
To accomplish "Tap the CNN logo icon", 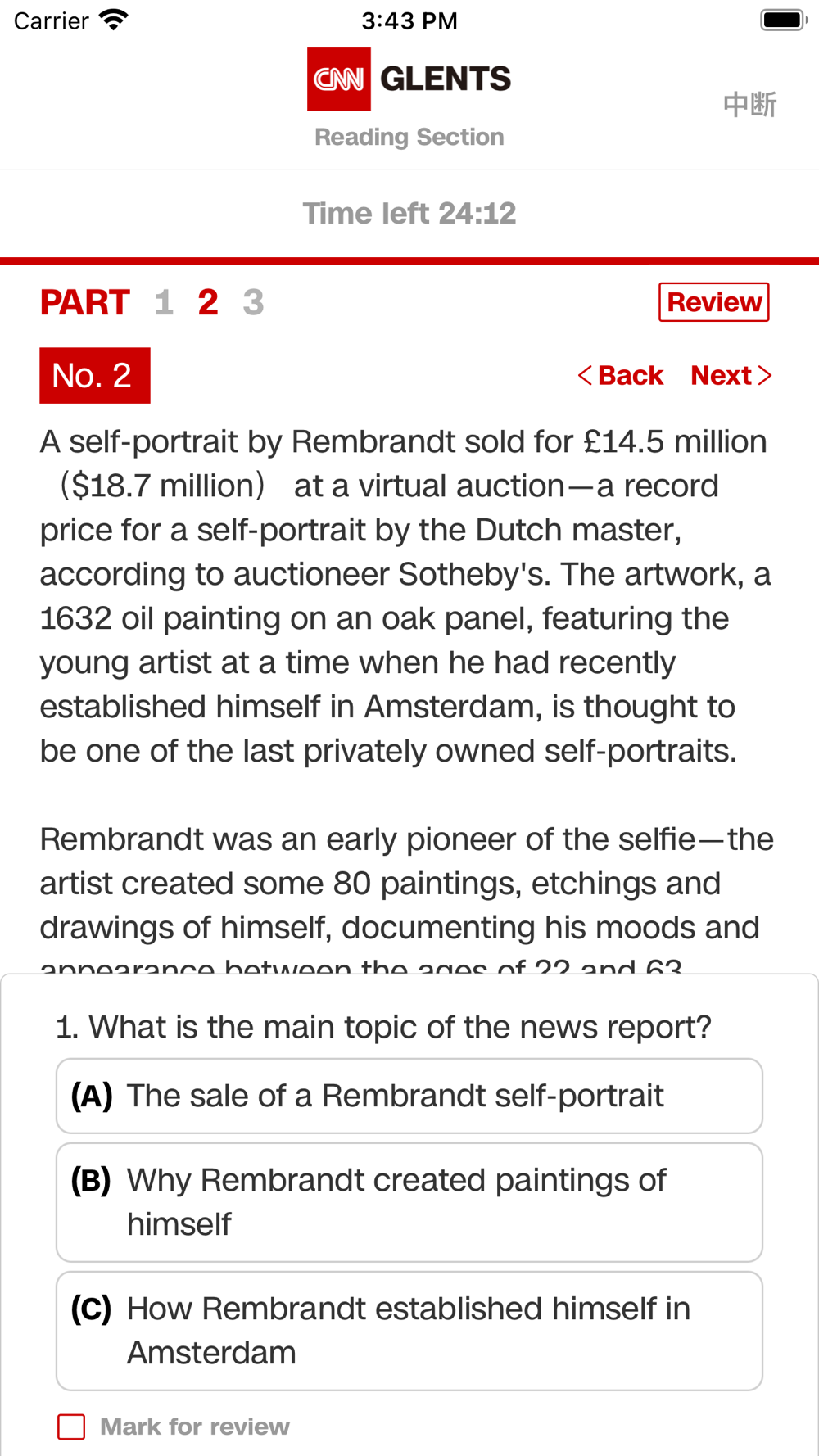I will [338, 79].
